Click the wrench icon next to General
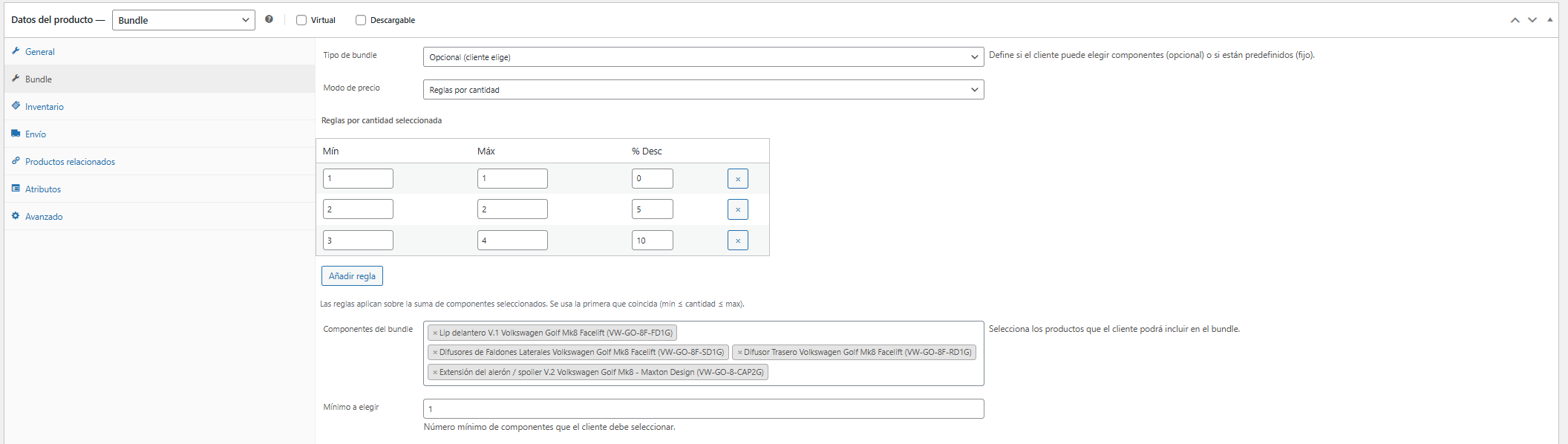 (16, 50)
